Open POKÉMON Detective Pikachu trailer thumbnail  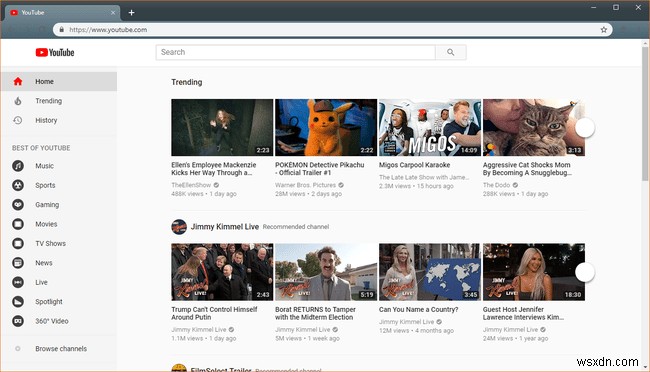(326, 127)
